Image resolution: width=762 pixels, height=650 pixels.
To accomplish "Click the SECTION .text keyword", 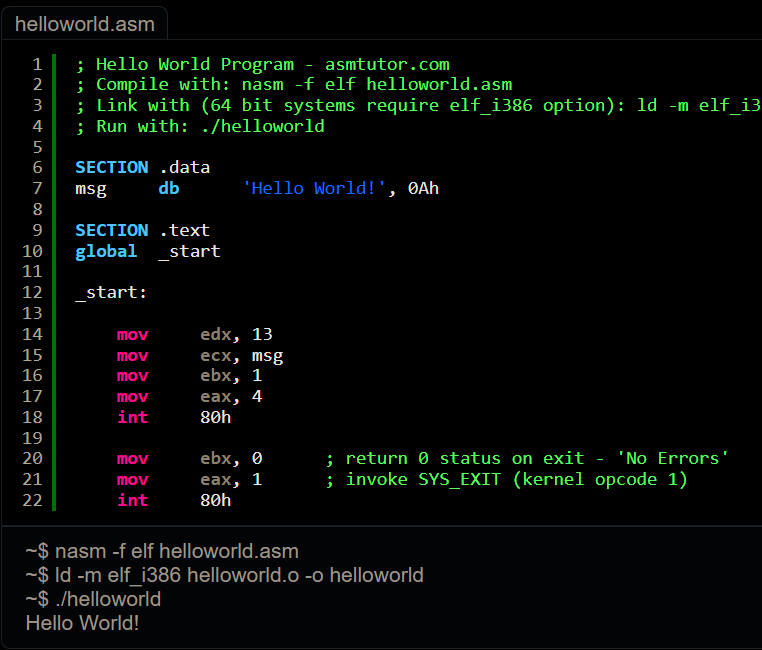I will click(111, 230).
